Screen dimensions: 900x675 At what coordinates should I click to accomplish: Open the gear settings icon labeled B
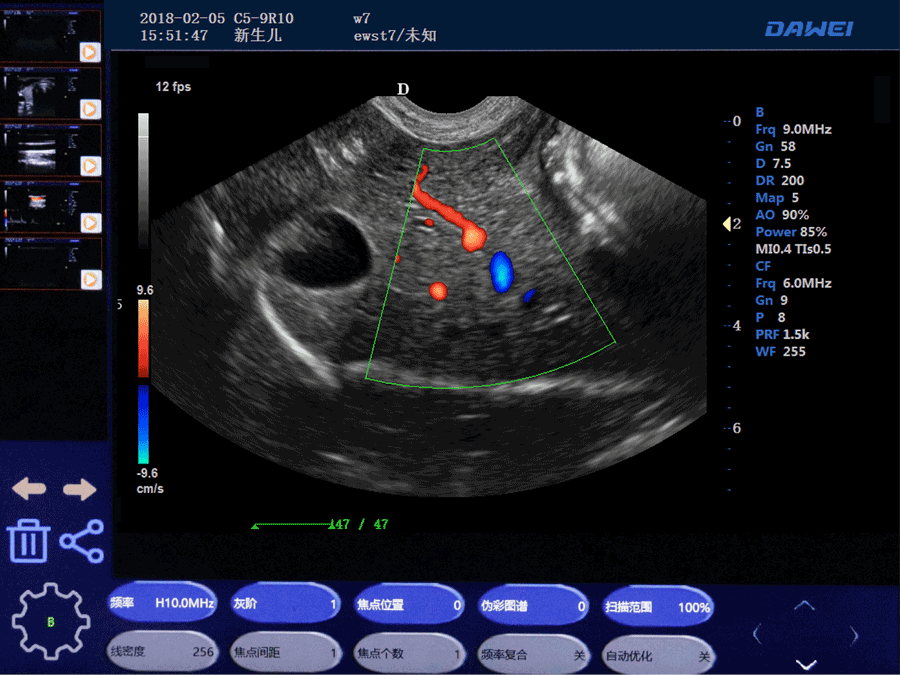click(50, 621)
